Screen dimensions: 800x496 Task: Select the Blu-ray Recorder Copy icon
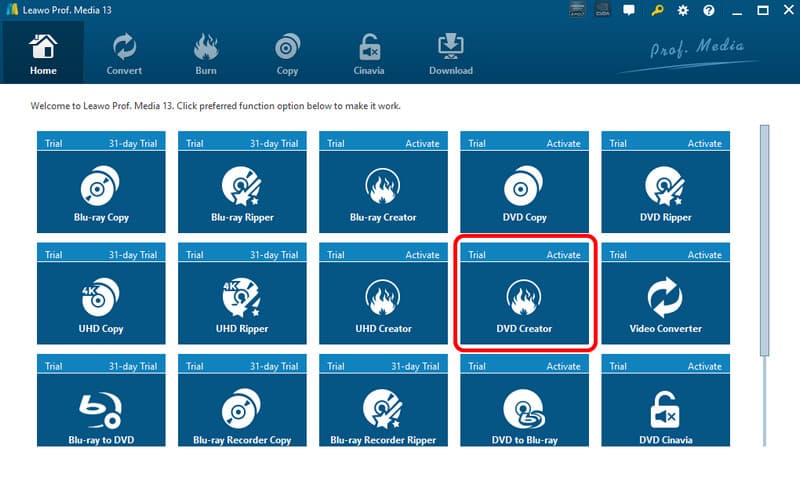pyautogui.click(x=242, y=410)
